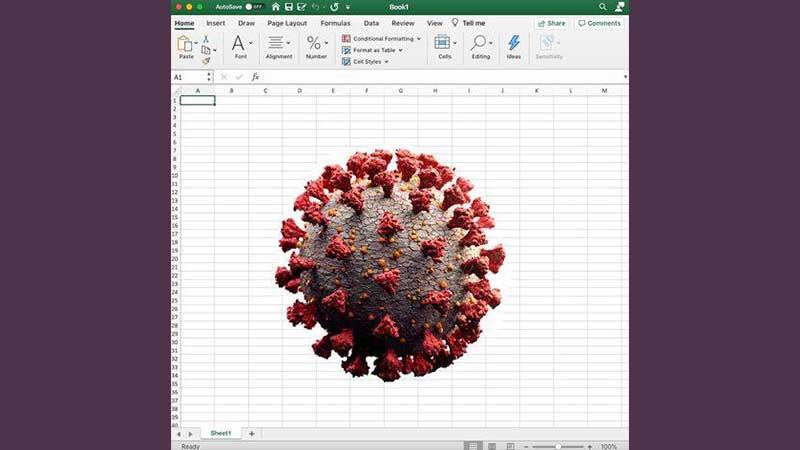The width and height of the screenshot is (800, 450).
Task: Click the Name Box stepper arrows
Action: click(209, 77)
